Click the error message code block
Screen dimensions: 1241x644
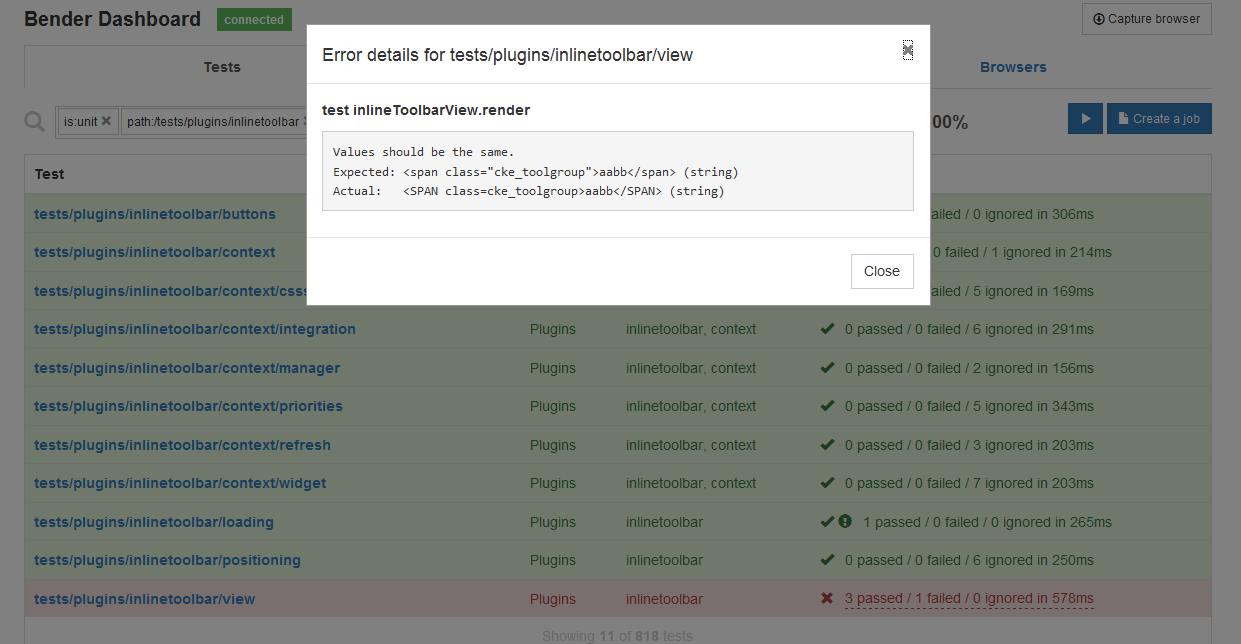618,171
